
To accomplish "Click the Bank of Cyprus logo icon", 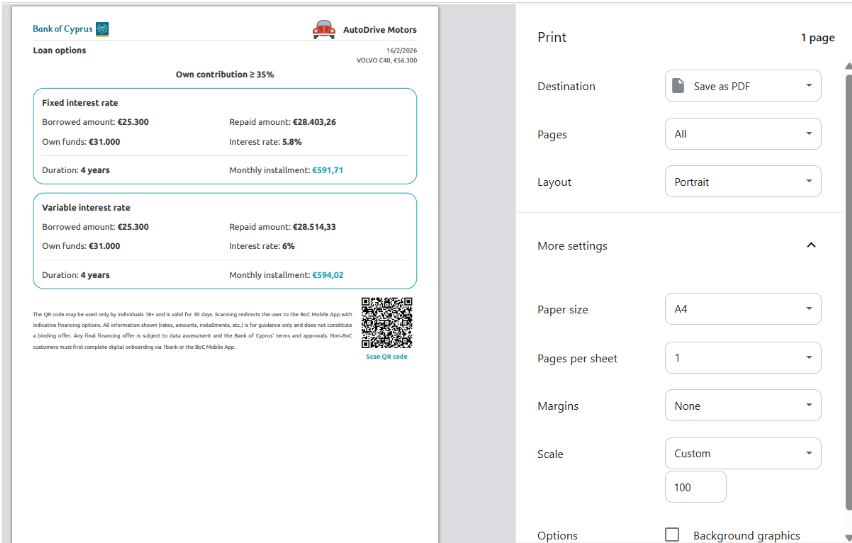I will pos(102,29).
